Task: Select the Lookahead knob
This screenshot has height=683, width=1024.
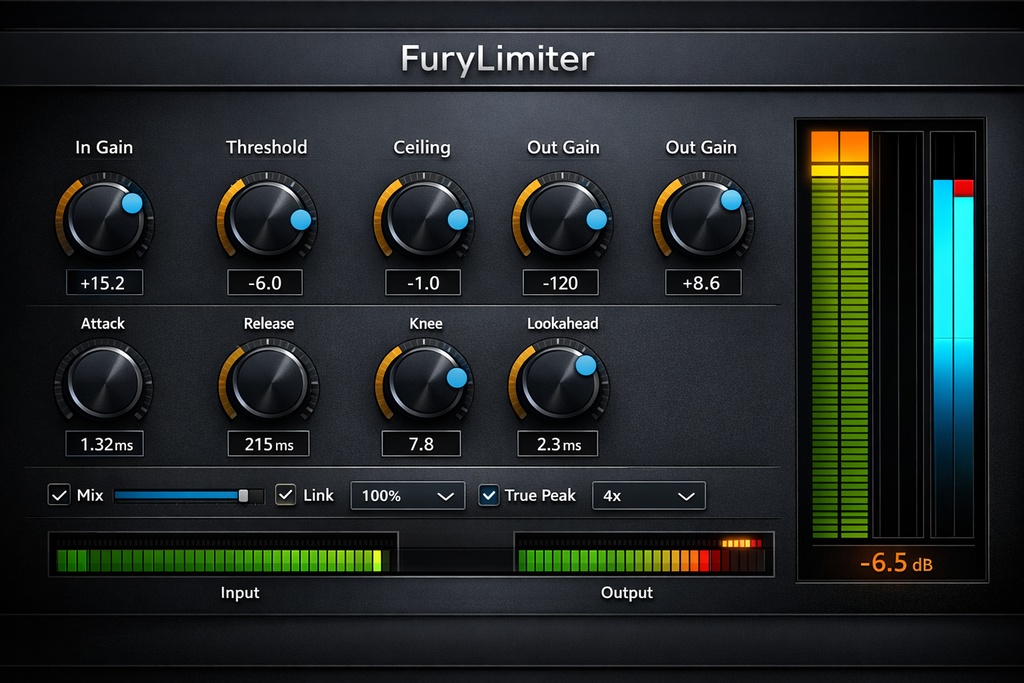Action: [558, 383]
